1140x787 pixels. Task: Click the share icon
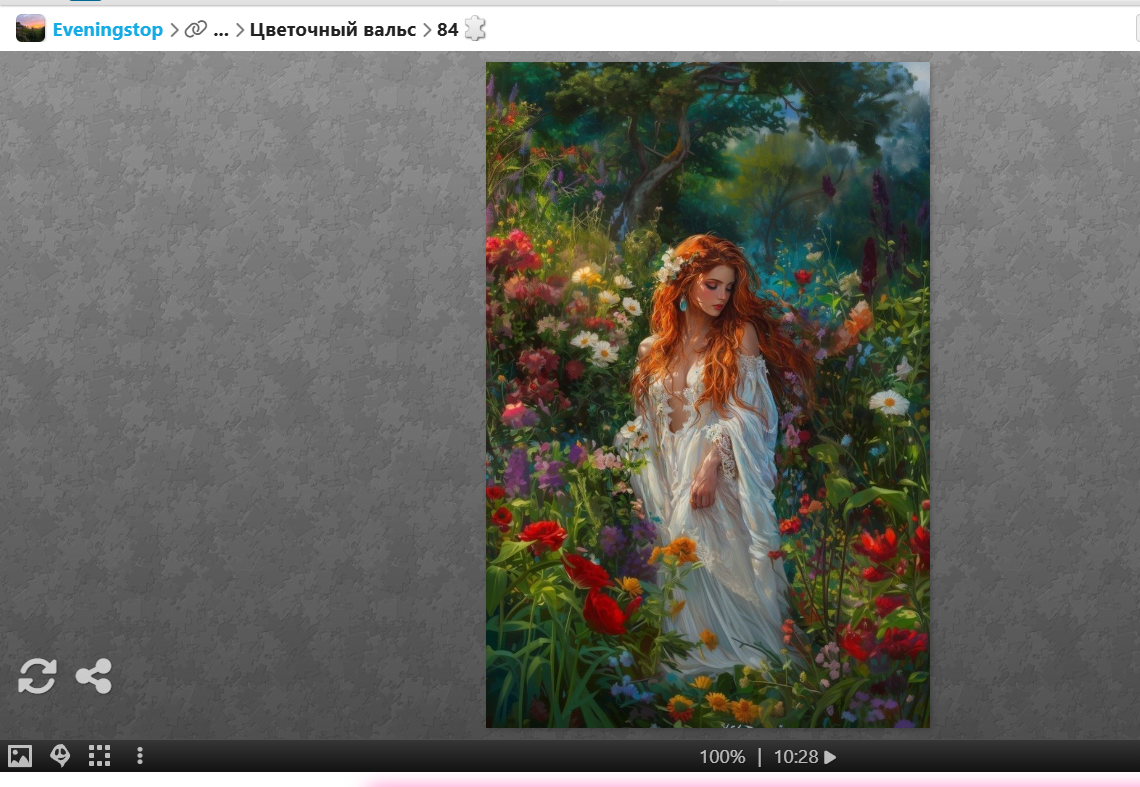(94, 677)
